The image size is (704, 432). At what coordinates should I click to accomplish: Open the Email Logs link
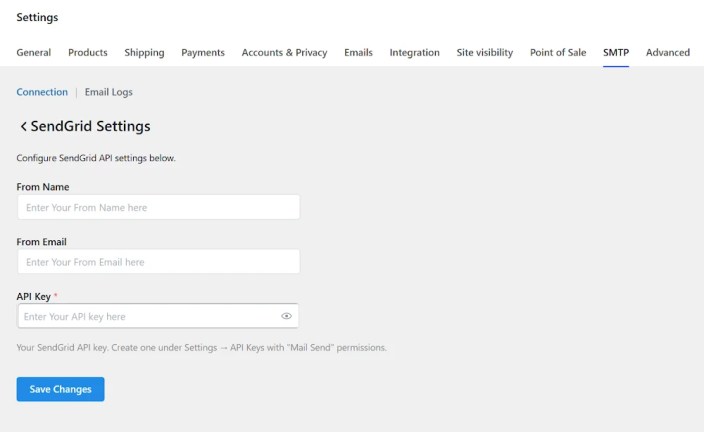(109, 92)
